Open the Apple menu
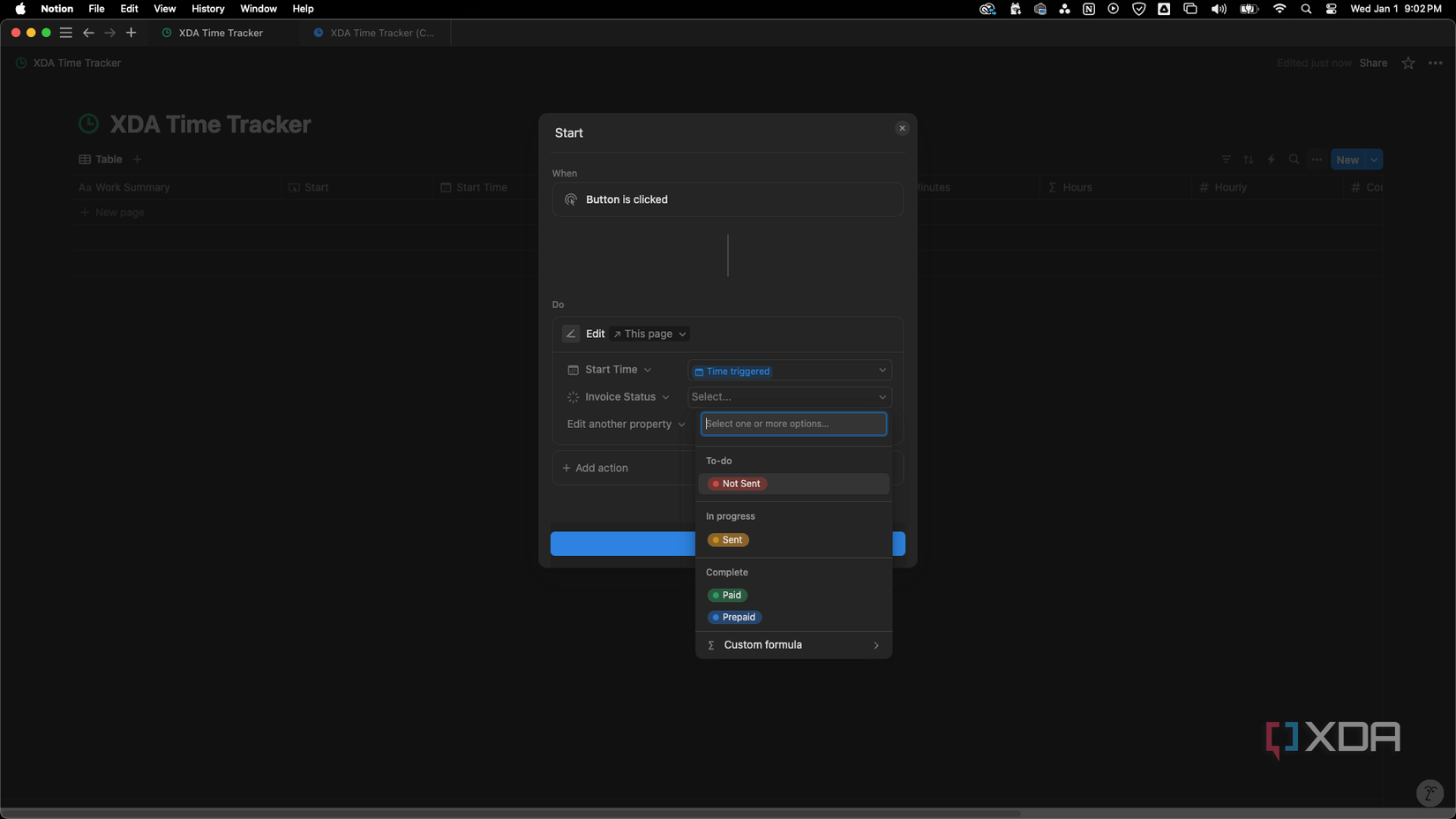 (x=20, y=9)
